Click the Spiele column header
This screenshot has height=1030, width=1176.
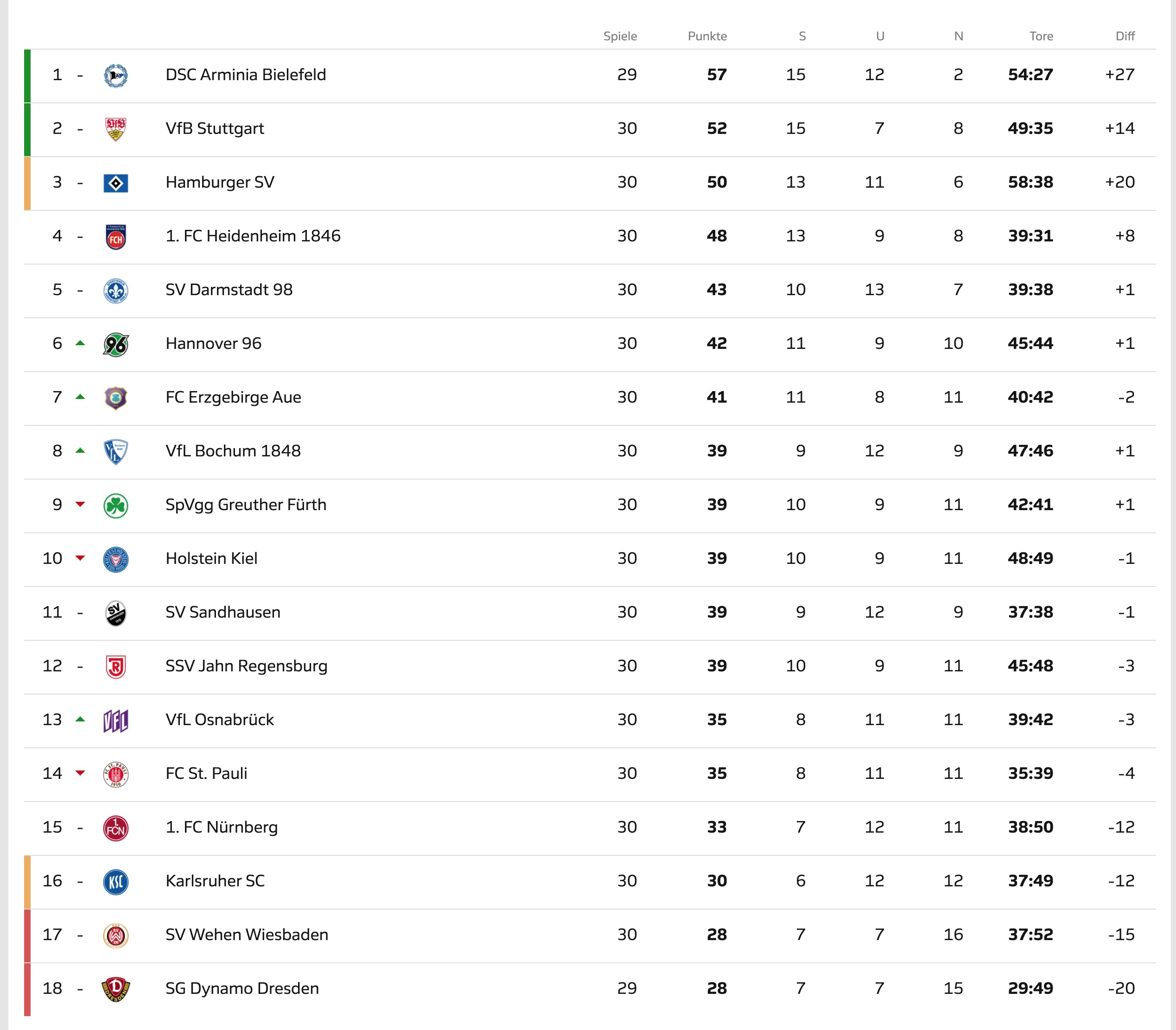pos(620,36)
